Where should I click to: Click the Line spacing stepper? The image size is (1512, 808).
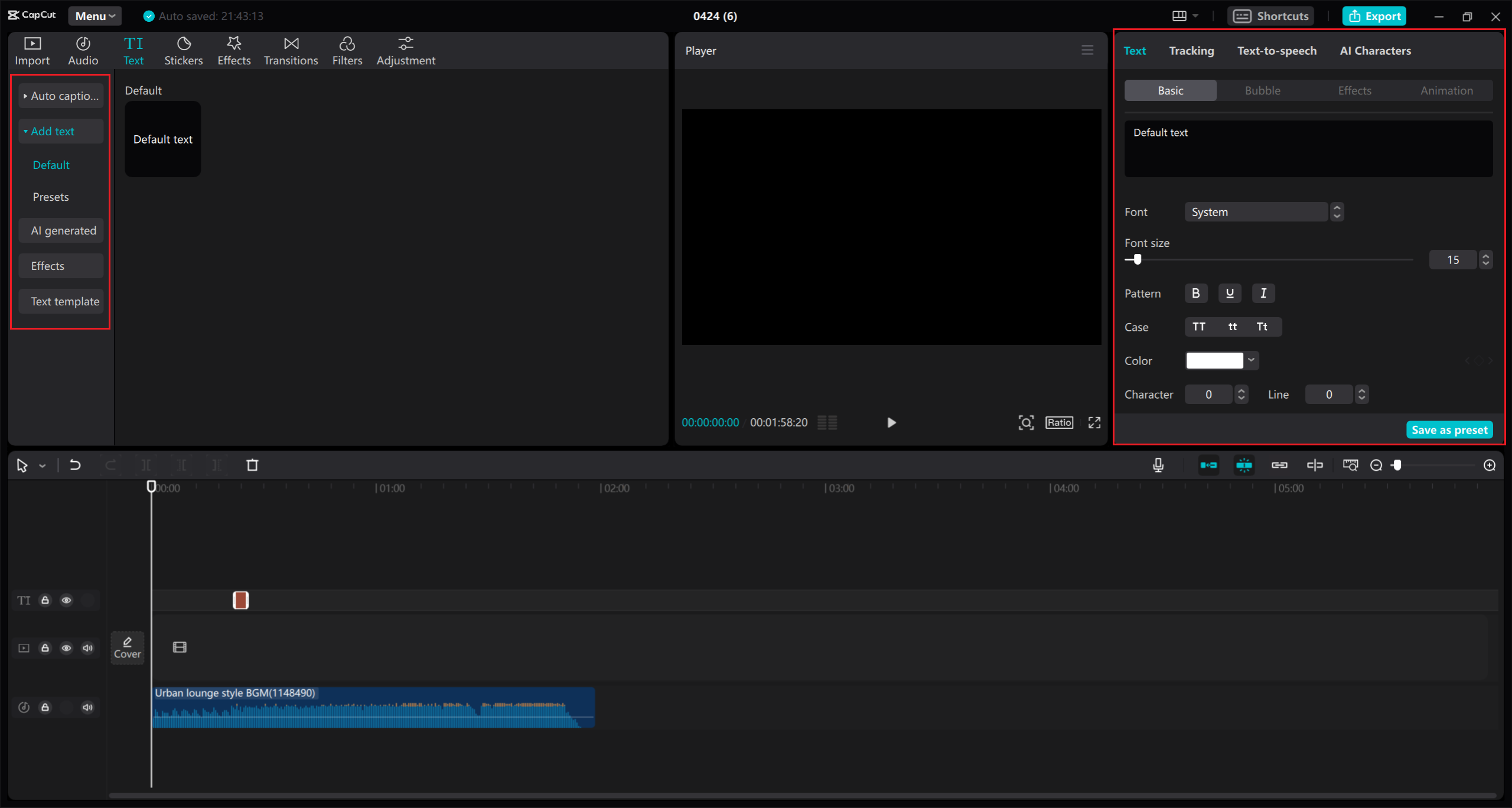coord(1361,395)
